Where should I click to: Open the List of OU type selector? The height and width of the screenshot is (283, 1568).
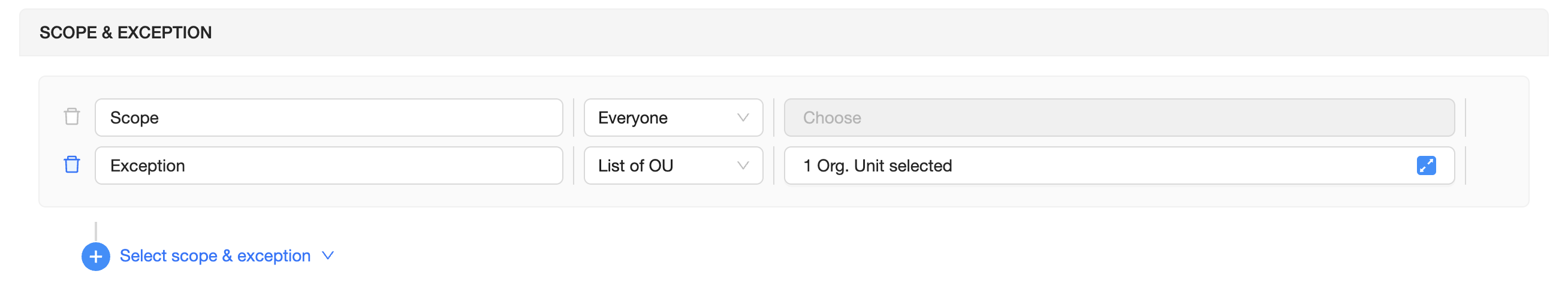673,165
